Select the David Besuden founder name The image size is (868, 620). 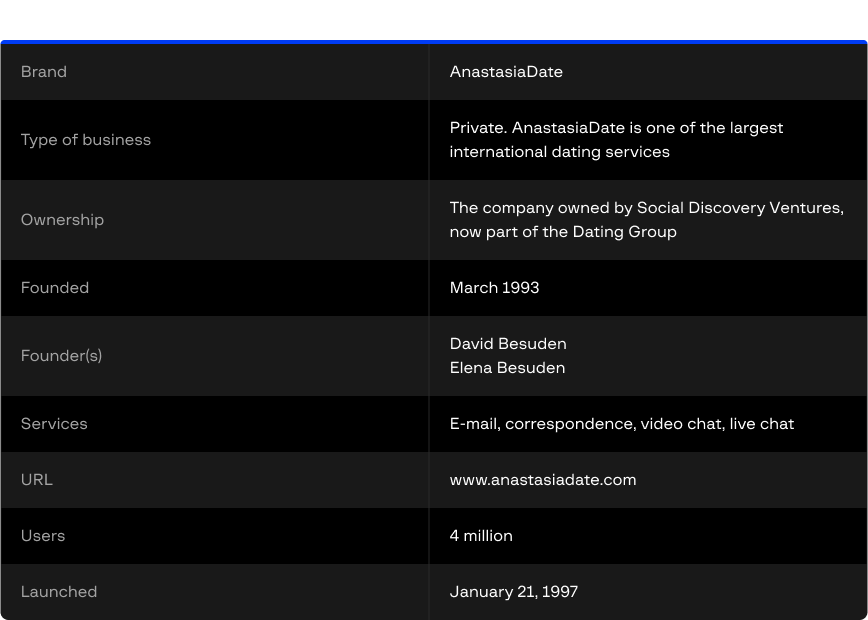click(508, 344)
